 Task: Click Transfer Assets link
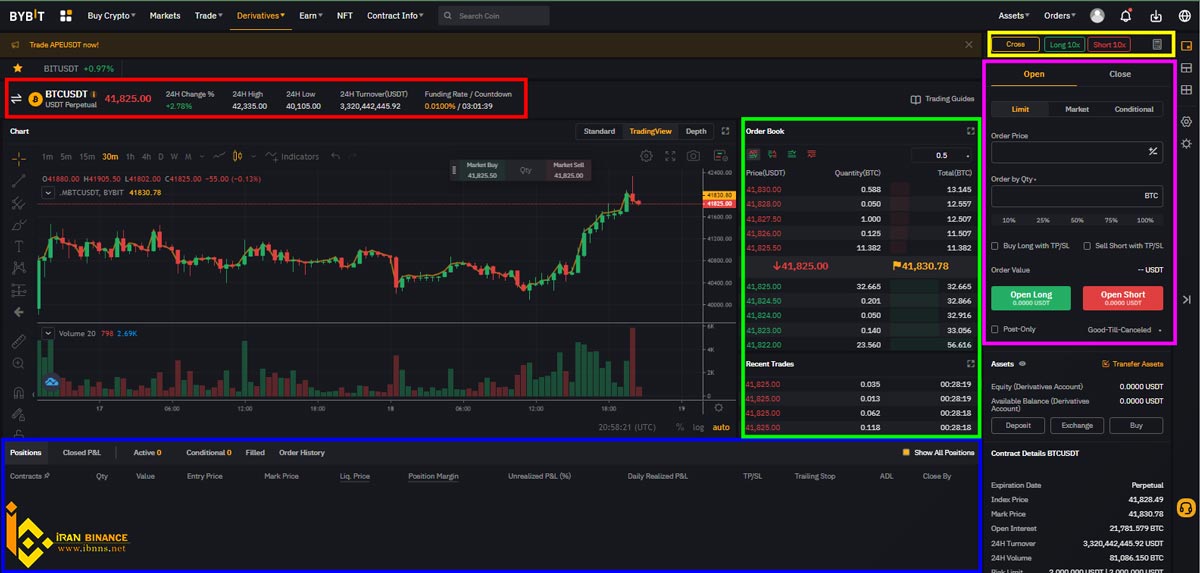coord(1133,364)
